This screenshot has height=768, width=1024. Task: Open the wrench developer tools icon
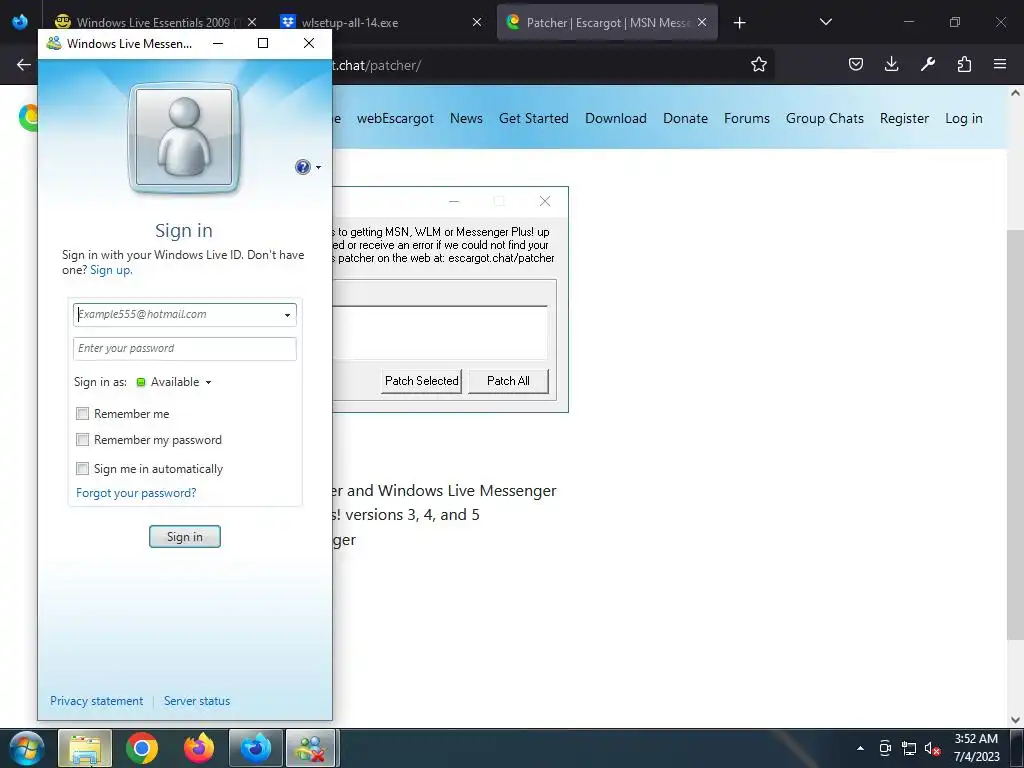point(927,64)
